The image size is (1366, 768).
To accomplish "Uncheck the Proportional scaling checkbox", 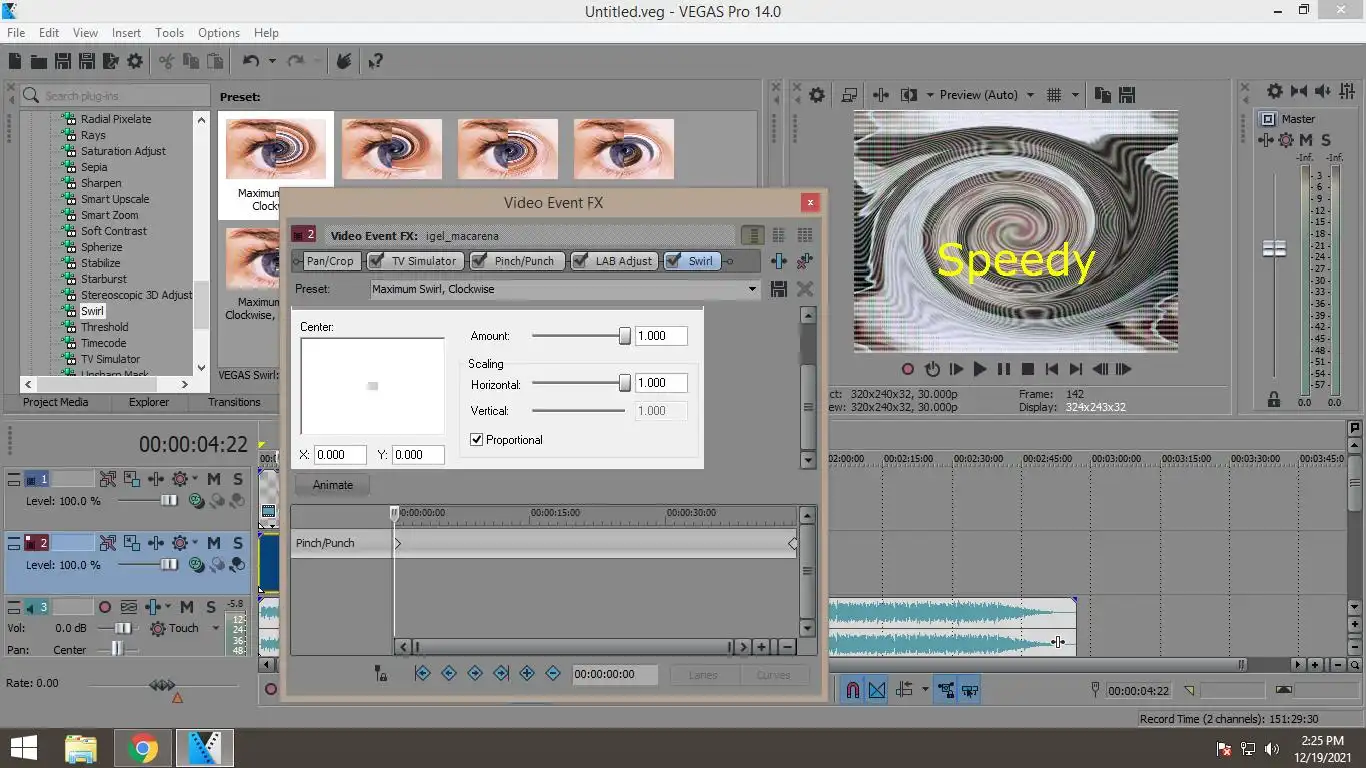I will (x=477, y=440).
